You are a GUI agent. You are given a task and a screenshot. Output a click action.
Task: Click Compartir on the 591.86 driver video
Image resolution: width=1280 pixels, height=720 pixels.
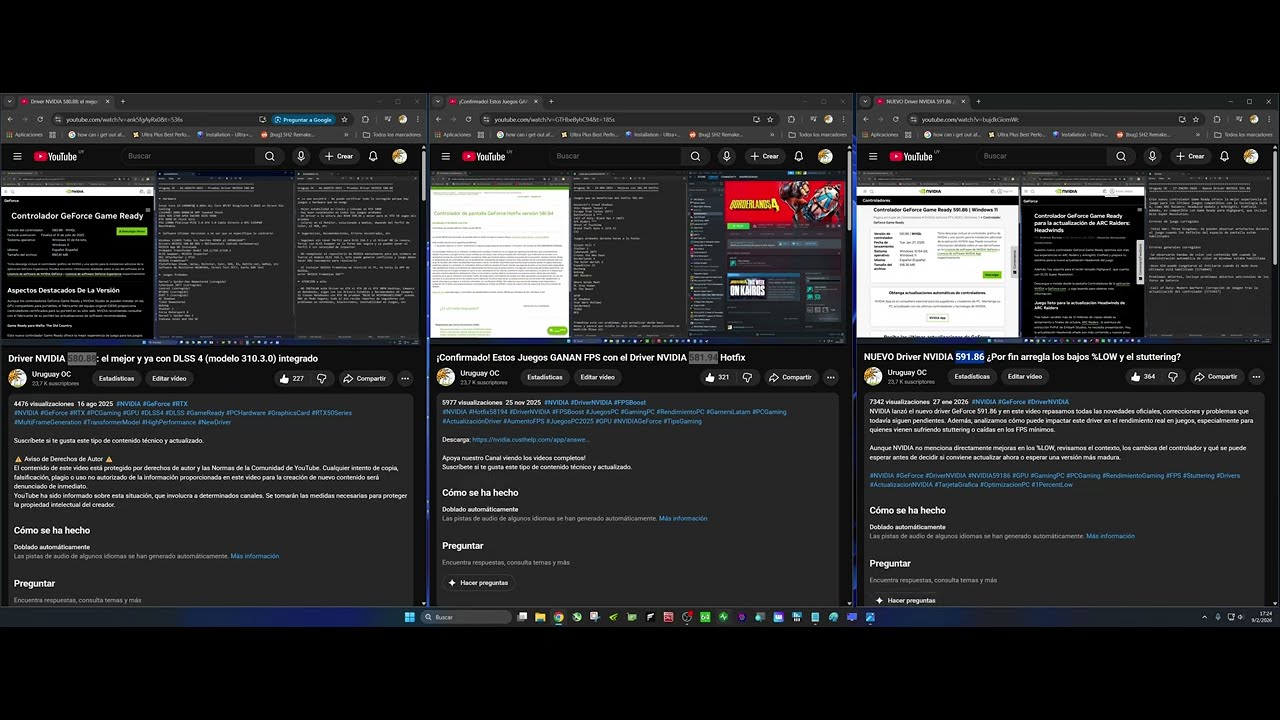1216,377
